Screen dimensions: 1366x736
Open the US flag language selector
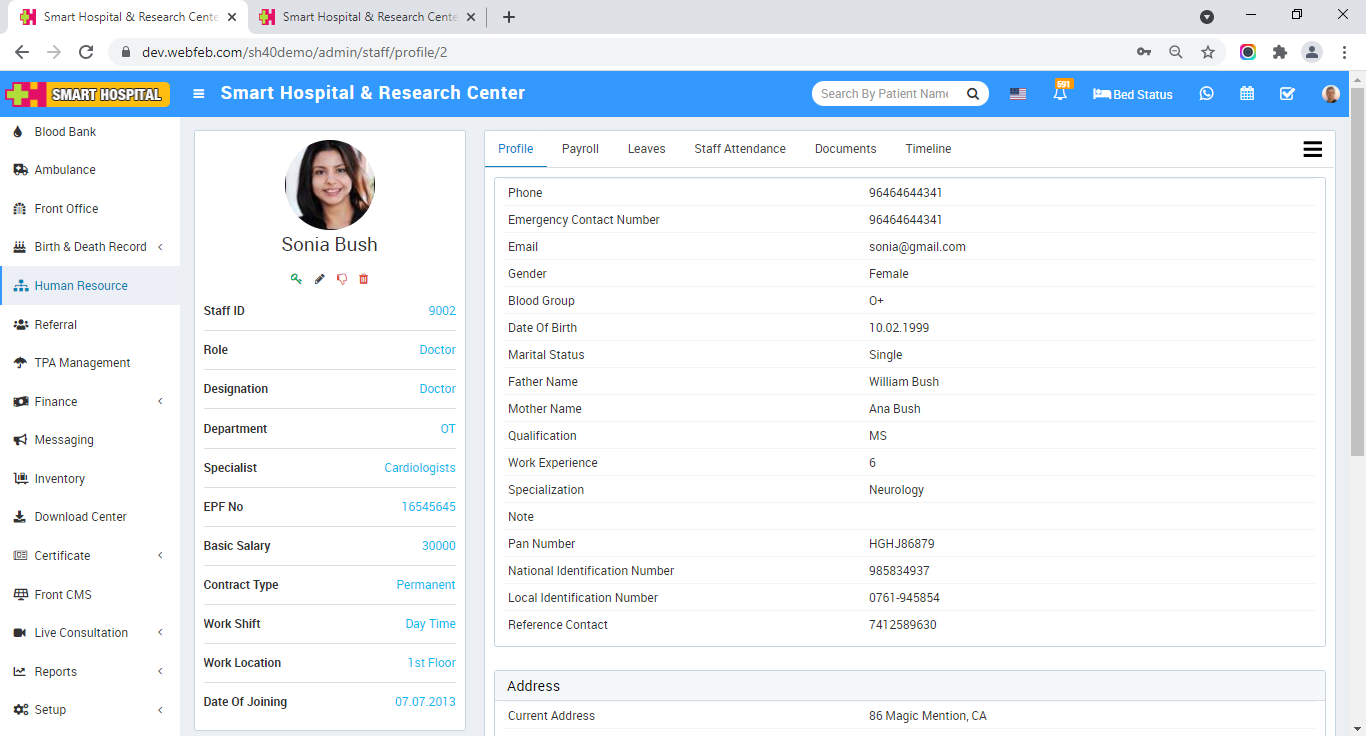pos(1018,94)
